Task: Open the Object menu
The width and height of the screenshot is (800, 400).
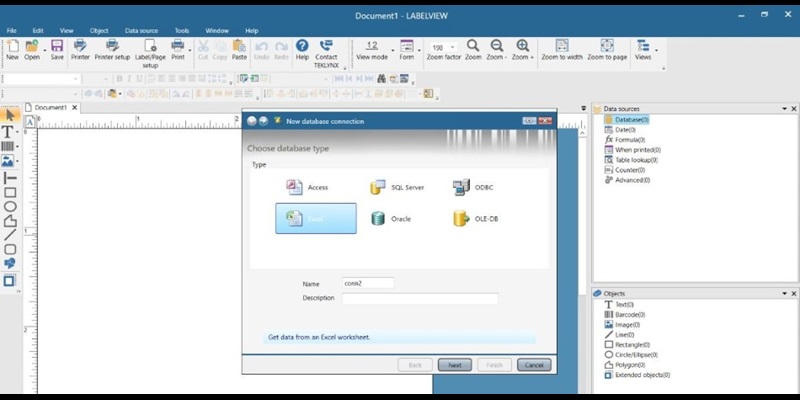Action: pyautogui.click(x=99, y=31)
